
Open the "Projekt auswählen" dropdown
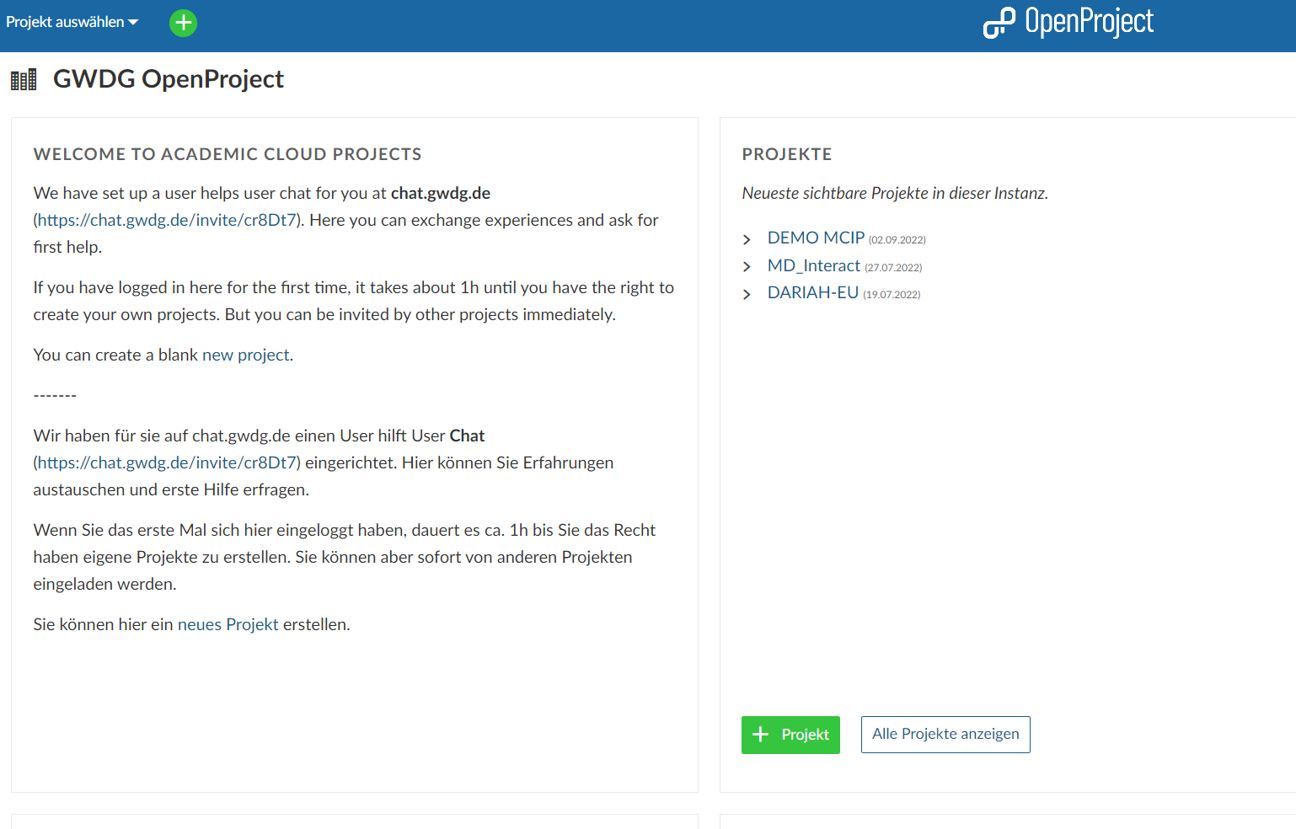coord(72,22)
